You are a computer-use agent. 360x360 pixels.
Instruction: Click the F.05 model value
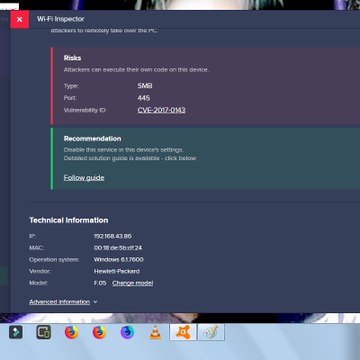tap(100, 283)
